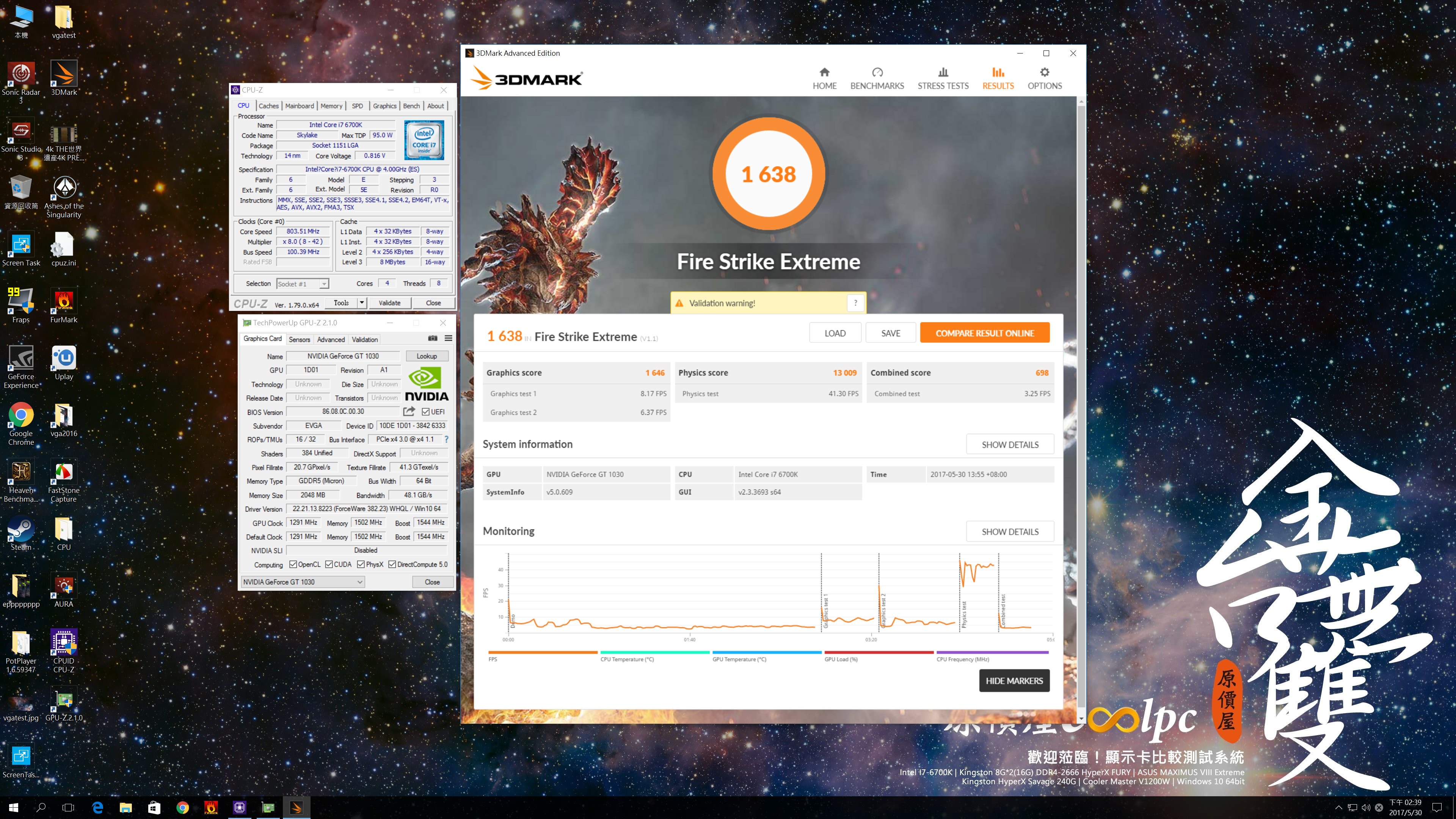Show hidden system tray icons chevron

[x=1338, y=807]
